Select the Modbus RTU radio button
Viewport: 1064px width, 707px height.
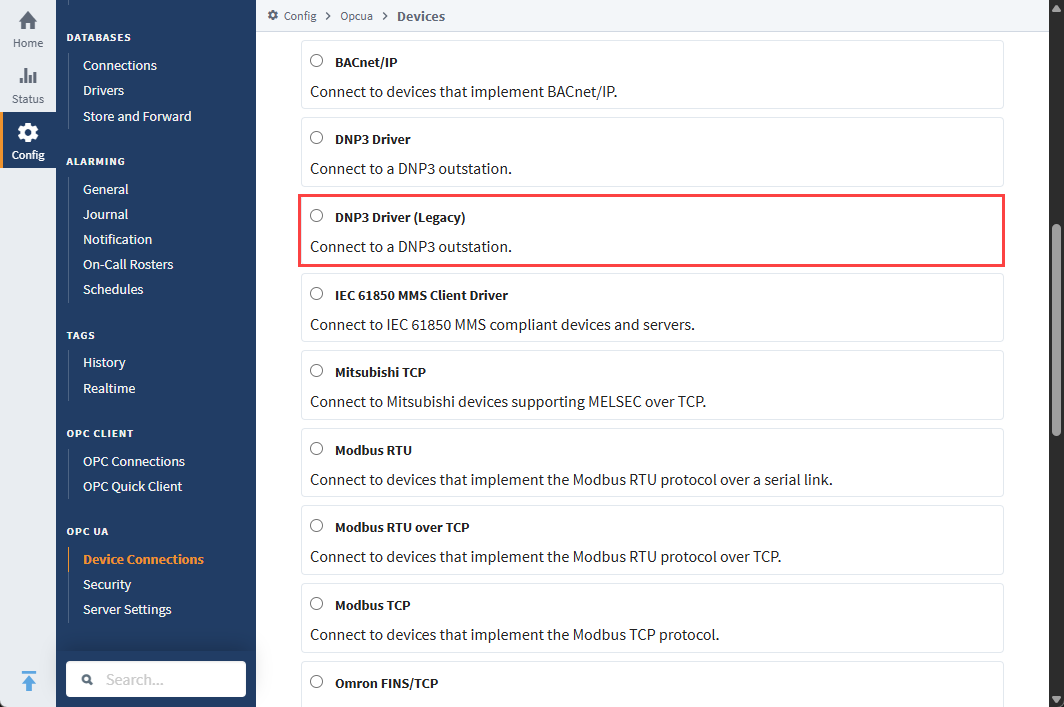pos(316,448)
